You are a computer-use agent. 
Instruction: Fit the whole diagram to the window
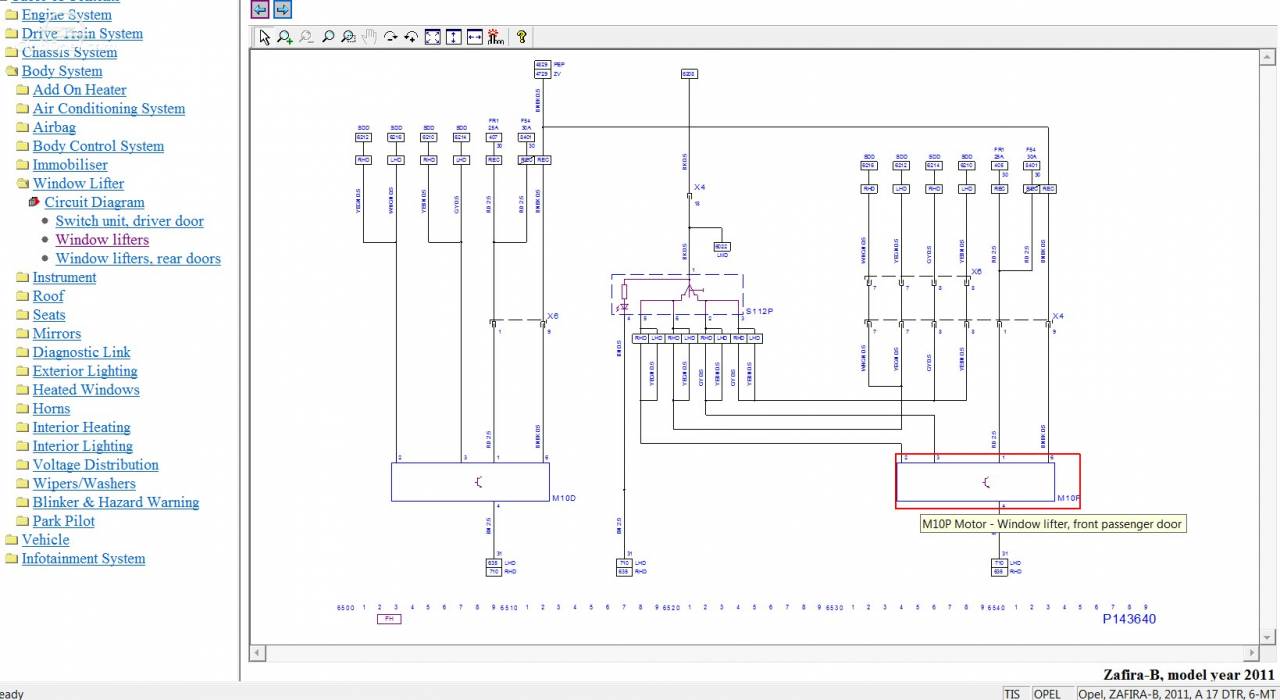tap(432, 37)
